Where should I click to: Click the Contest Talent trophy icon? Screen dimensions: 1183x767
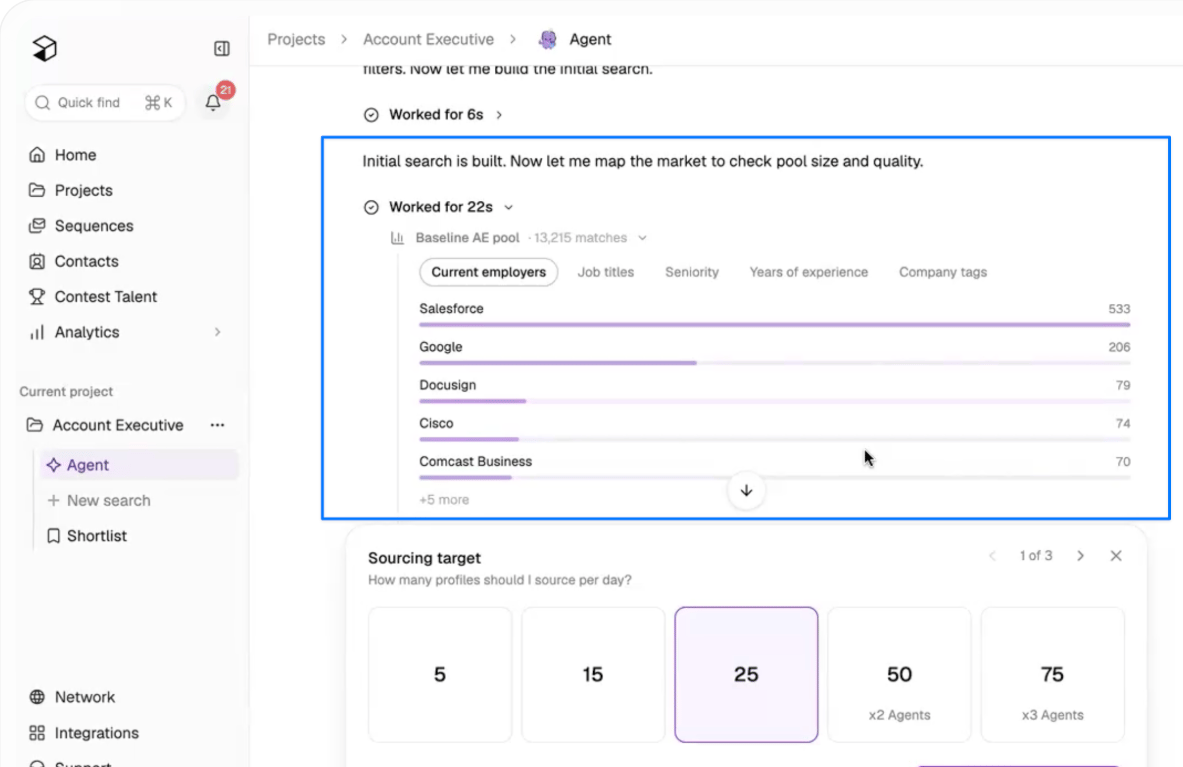click(37, 296)
